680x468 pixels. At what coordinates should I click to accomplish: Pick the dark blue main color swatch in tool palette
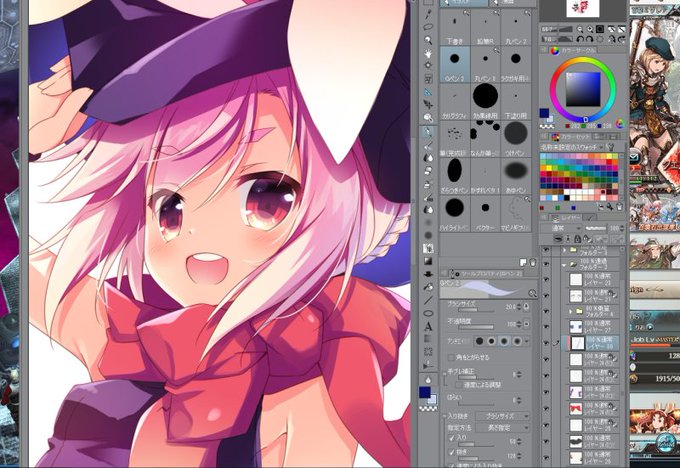tap(425, 393)
